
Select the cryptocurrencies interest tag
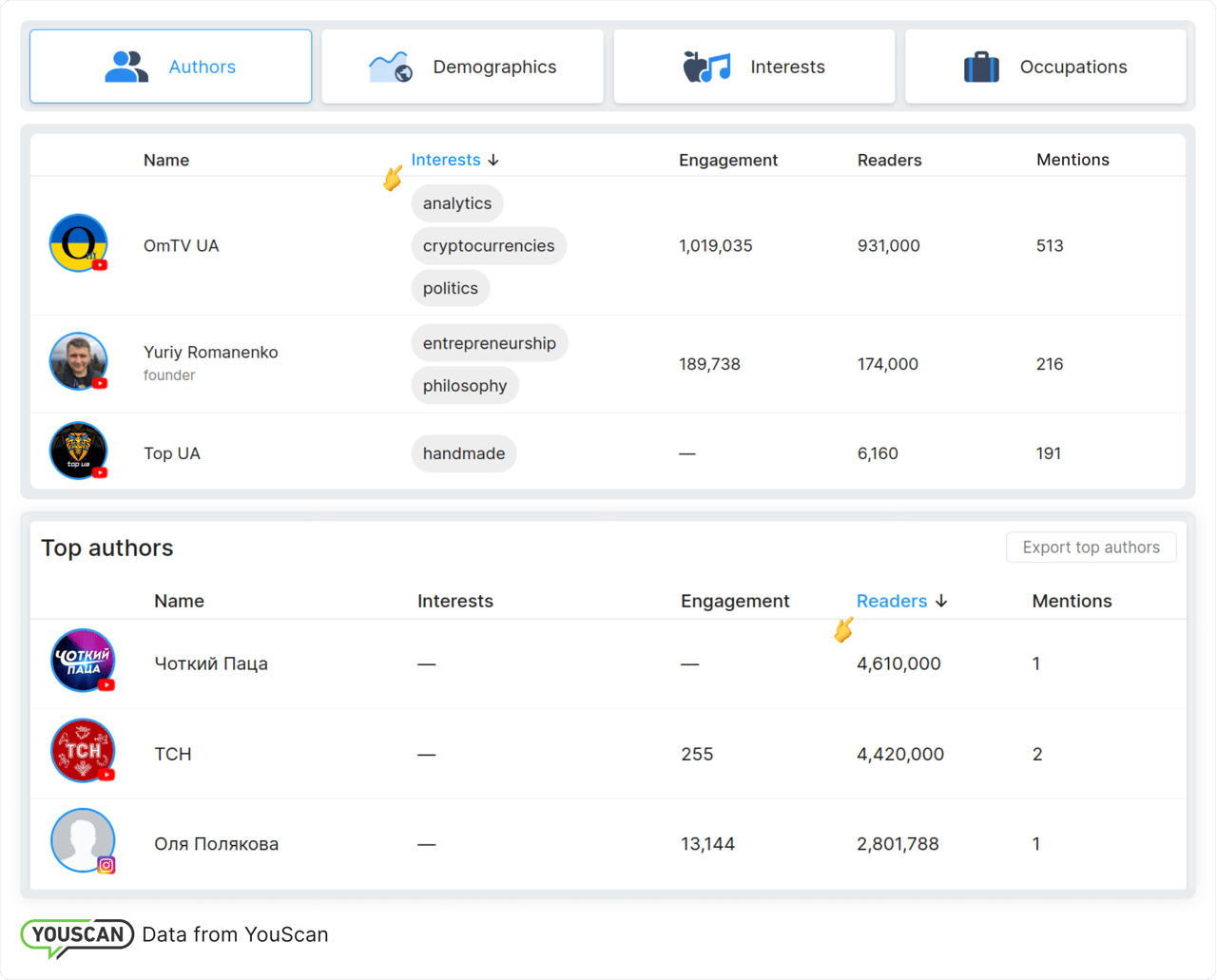point(488,246)
